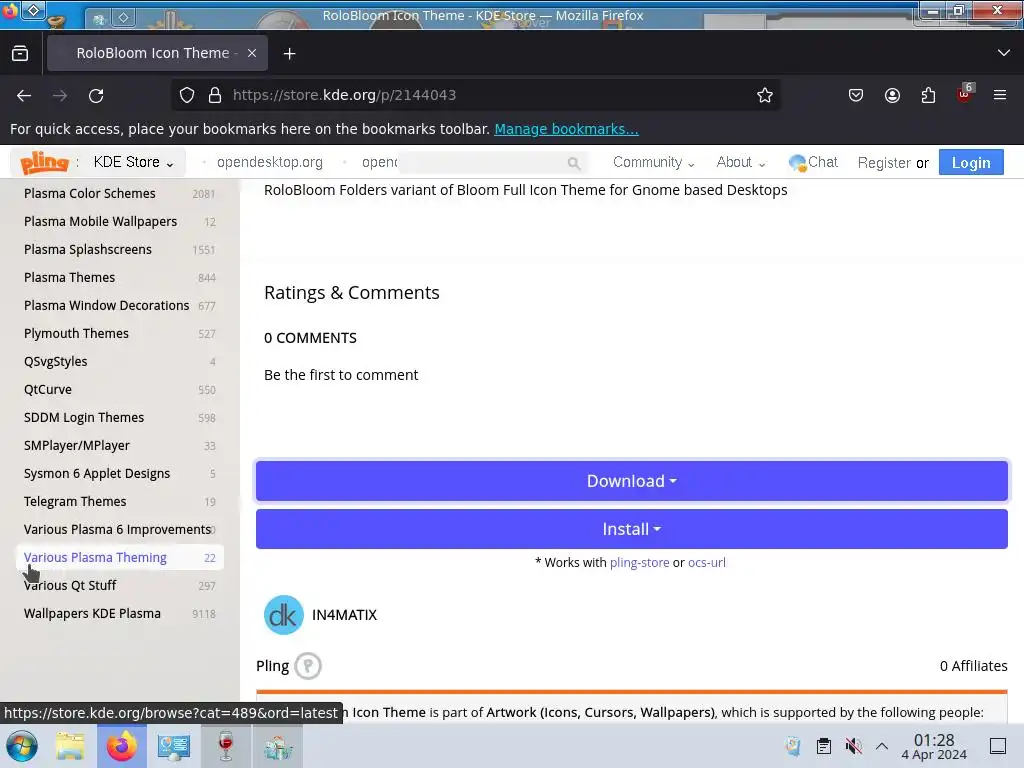Viewport: 1024px width, 768px height.
Task: Expand hidden system tray icons
Action: (882, 746)
